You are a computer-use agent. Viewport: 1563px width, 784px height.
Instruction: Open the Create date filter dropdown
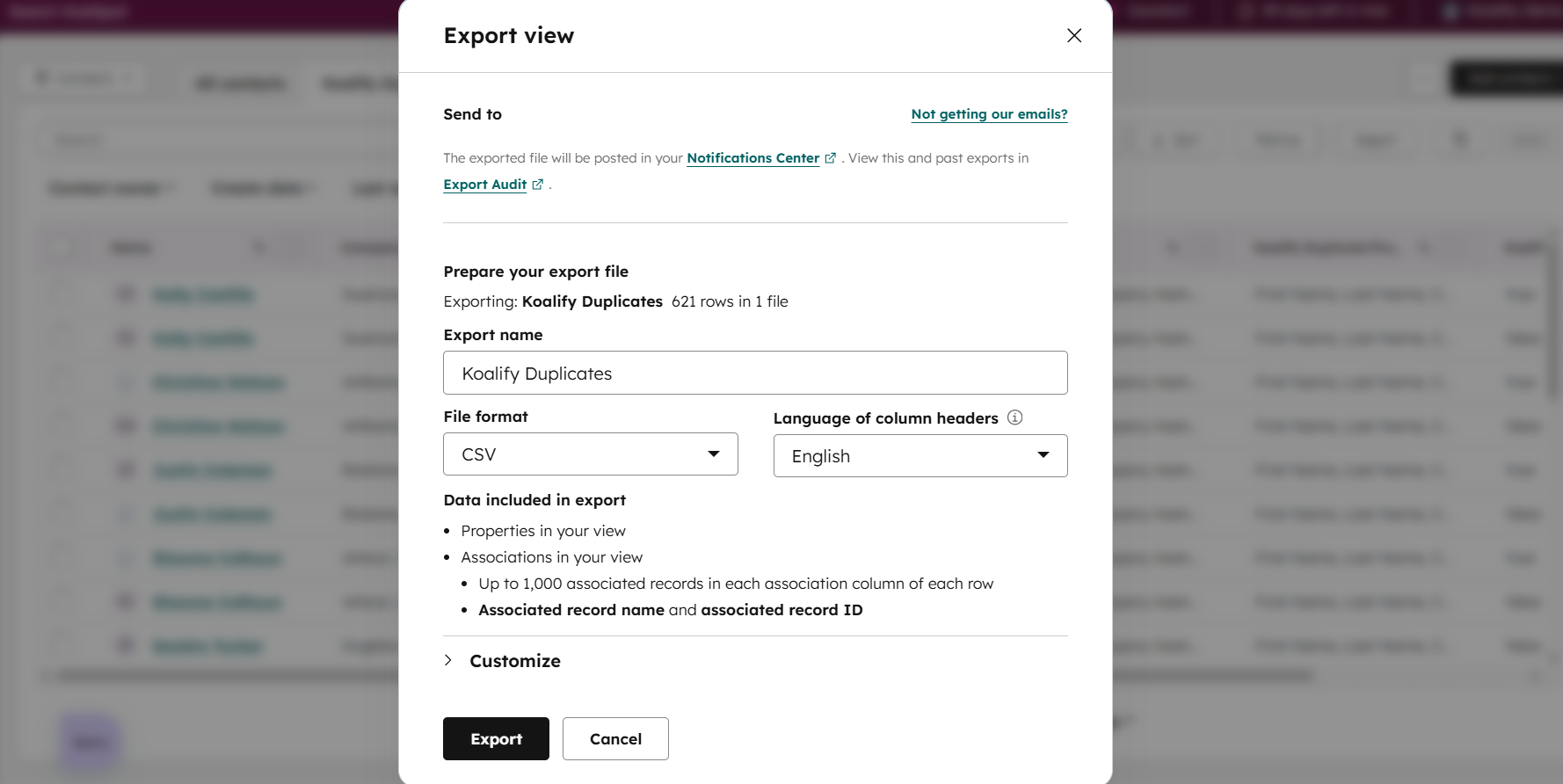pos(262,188)
